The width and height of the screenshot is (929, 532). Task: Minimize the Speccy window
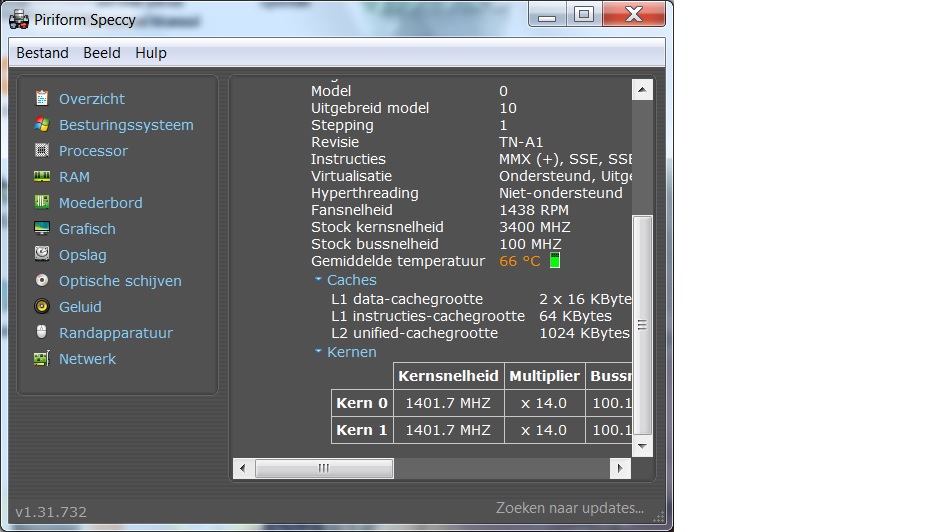(547, 14)
